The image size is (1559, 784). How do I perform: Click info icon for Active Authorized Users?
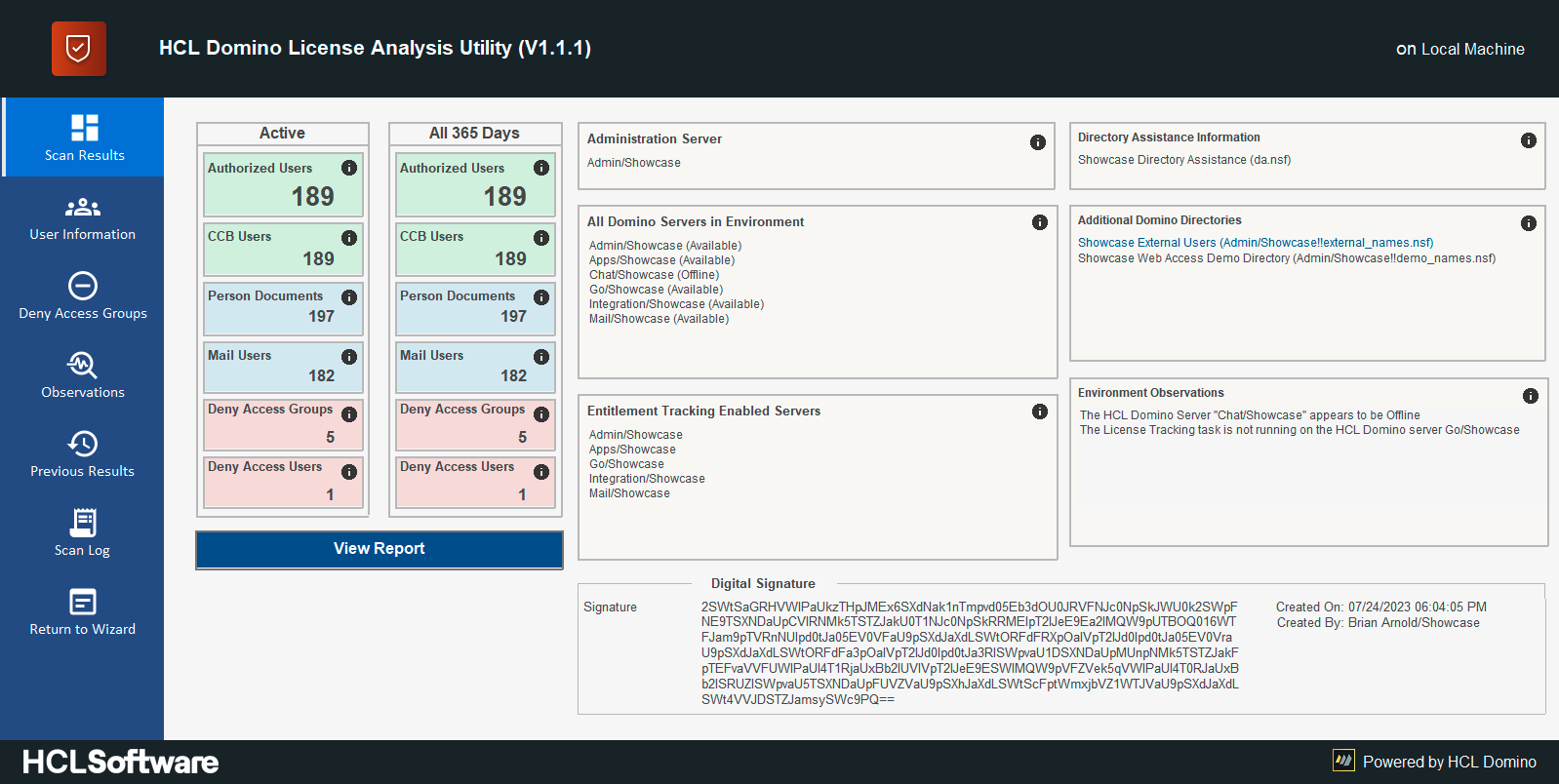coord(349,168)
